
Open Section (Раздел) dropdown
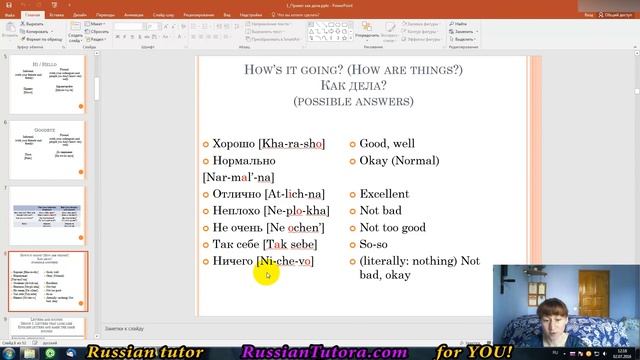(x=96, y=39)
